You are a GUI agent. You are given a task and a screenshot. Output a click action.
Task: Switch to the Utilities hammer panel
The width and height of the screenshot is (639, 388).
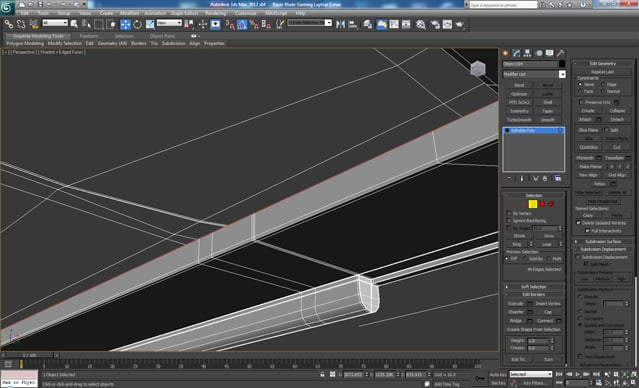pos(560,53)
